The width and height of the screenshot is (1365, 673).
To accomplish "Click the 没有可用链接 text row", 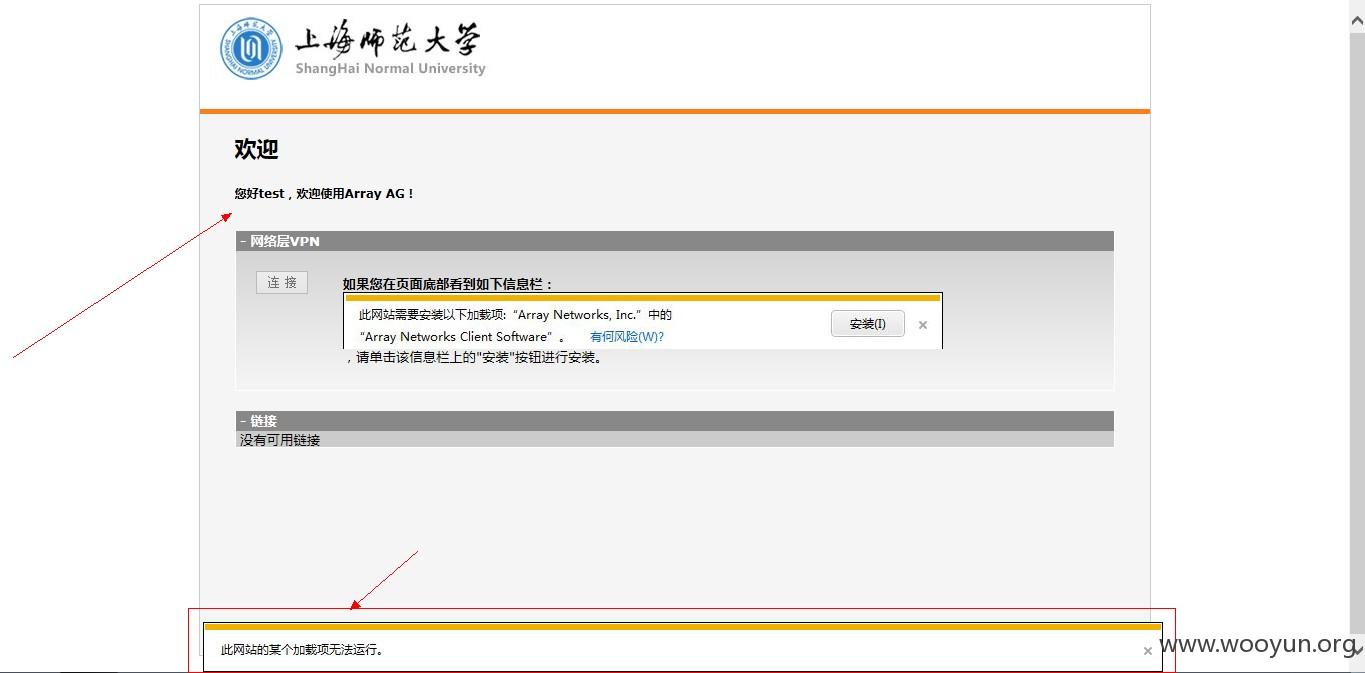I will click(675, 440).
